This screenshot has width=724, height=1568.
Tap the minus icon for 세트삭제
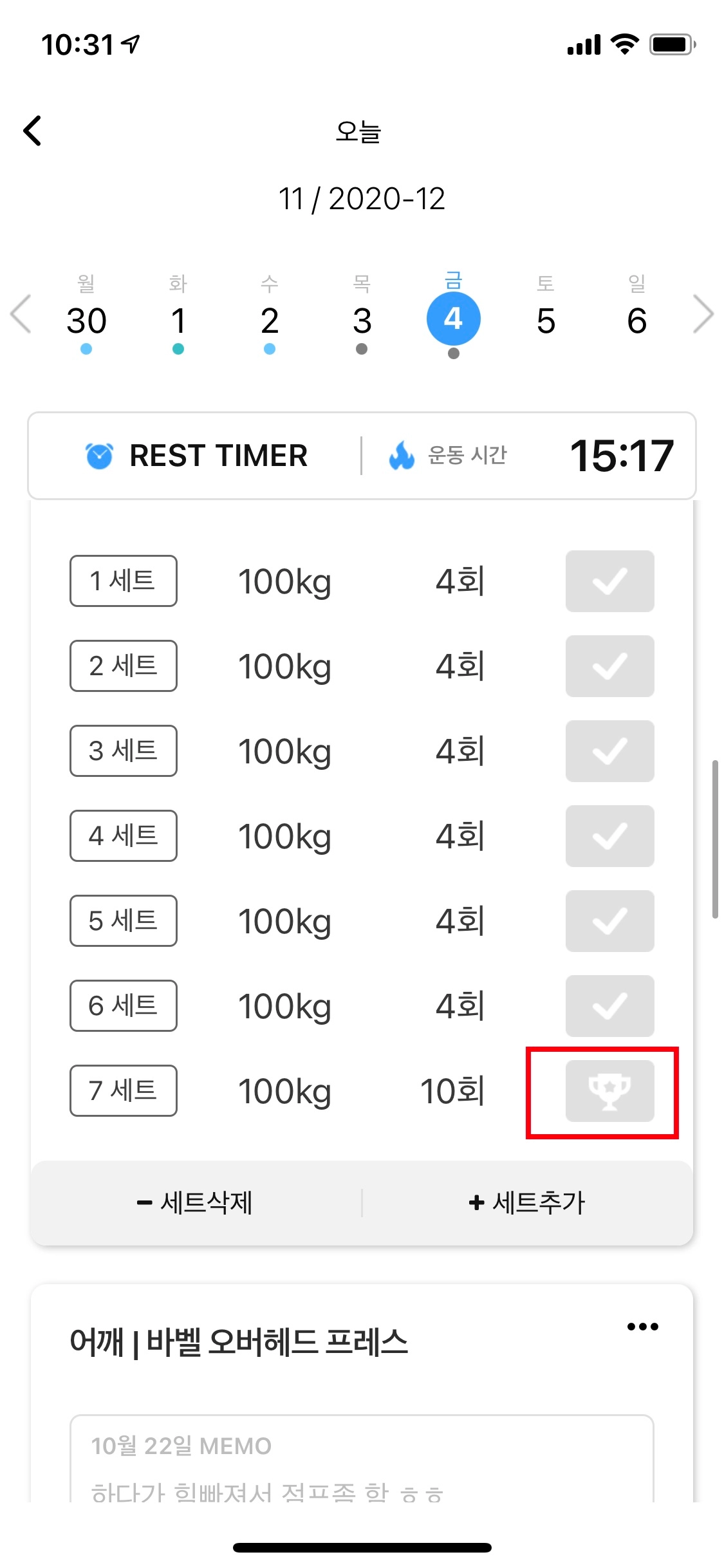tap(145, 1202)
